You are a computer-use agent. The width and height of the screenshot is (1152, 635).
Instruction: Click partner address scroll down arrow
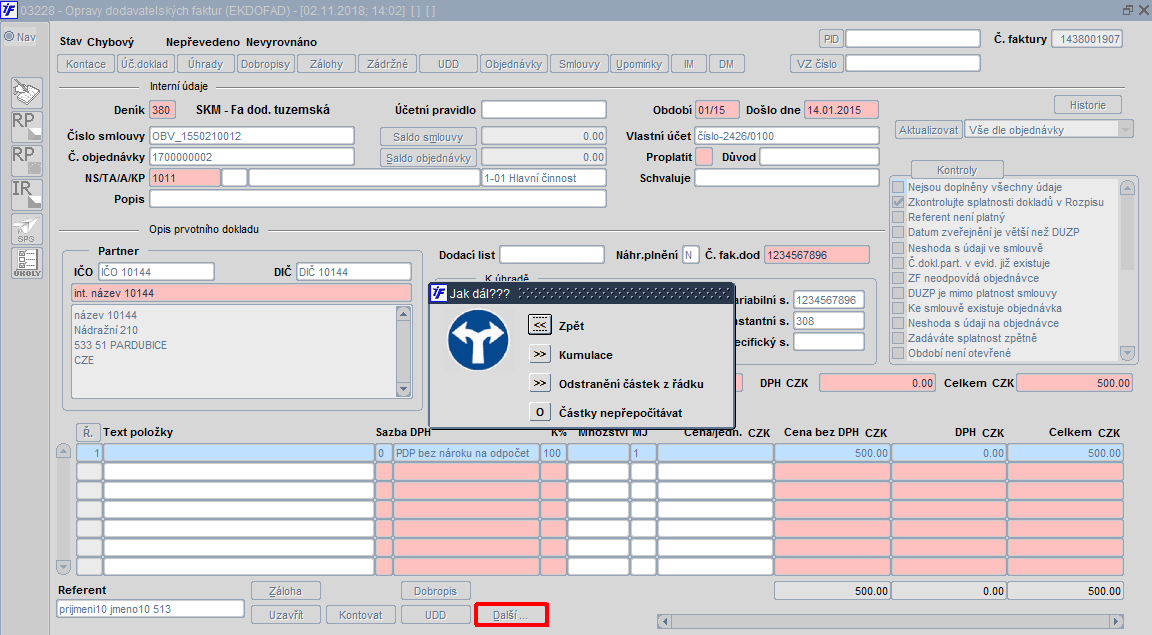[x=403, y=390]
